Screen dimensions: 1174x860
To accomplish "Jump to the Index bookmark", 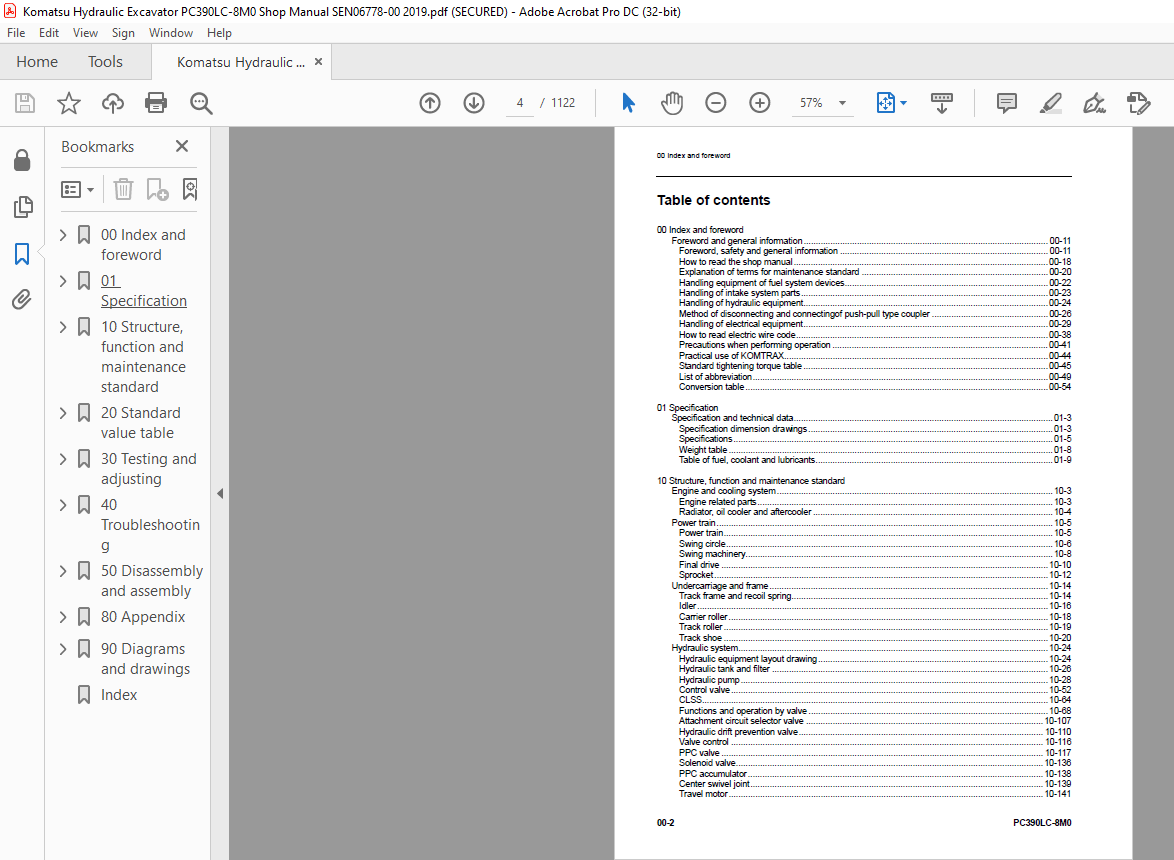I will [x=119, y=695].
